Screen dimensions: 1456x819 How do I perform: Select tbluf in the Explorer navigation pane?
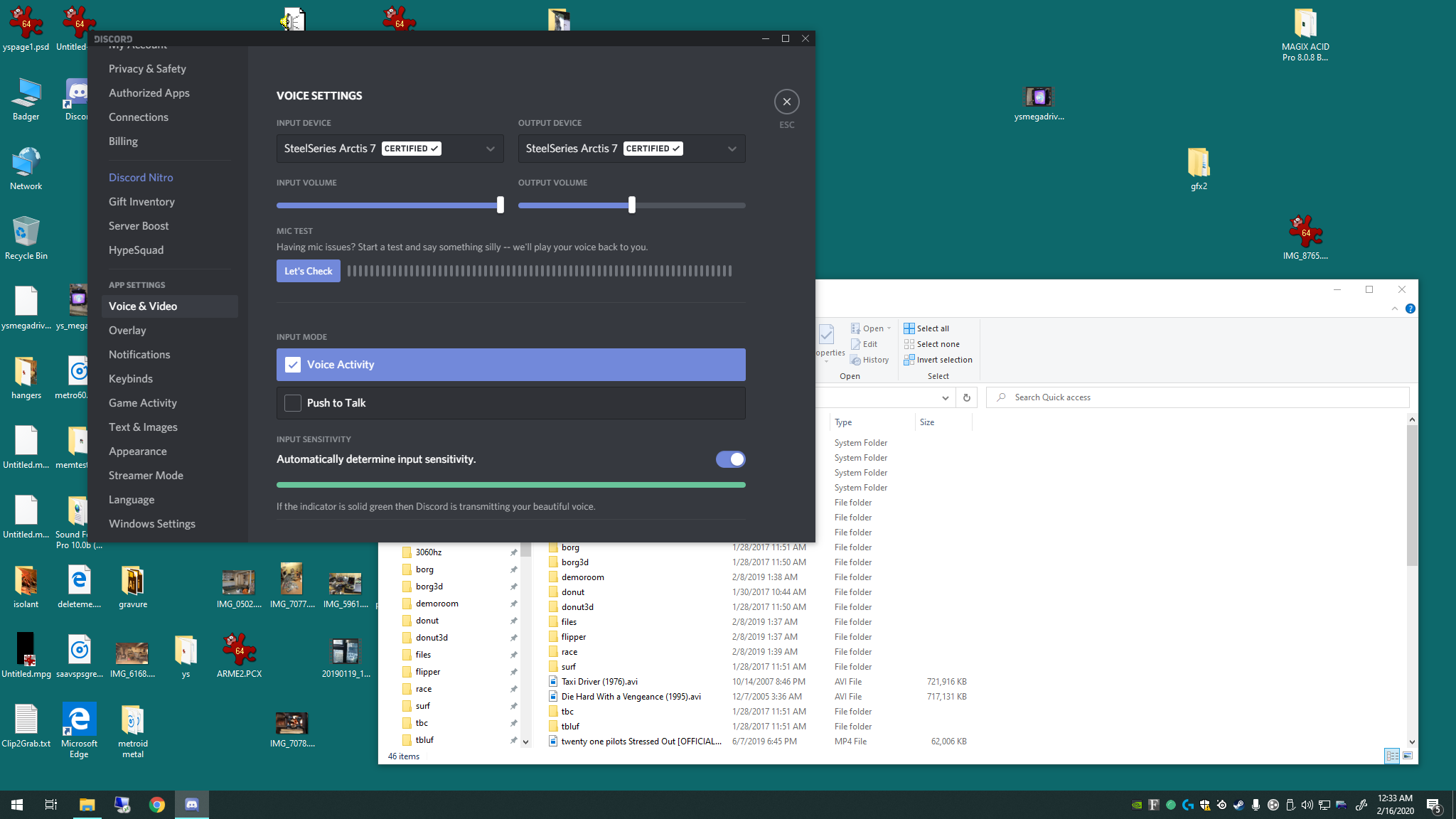(x=424, y=740)
